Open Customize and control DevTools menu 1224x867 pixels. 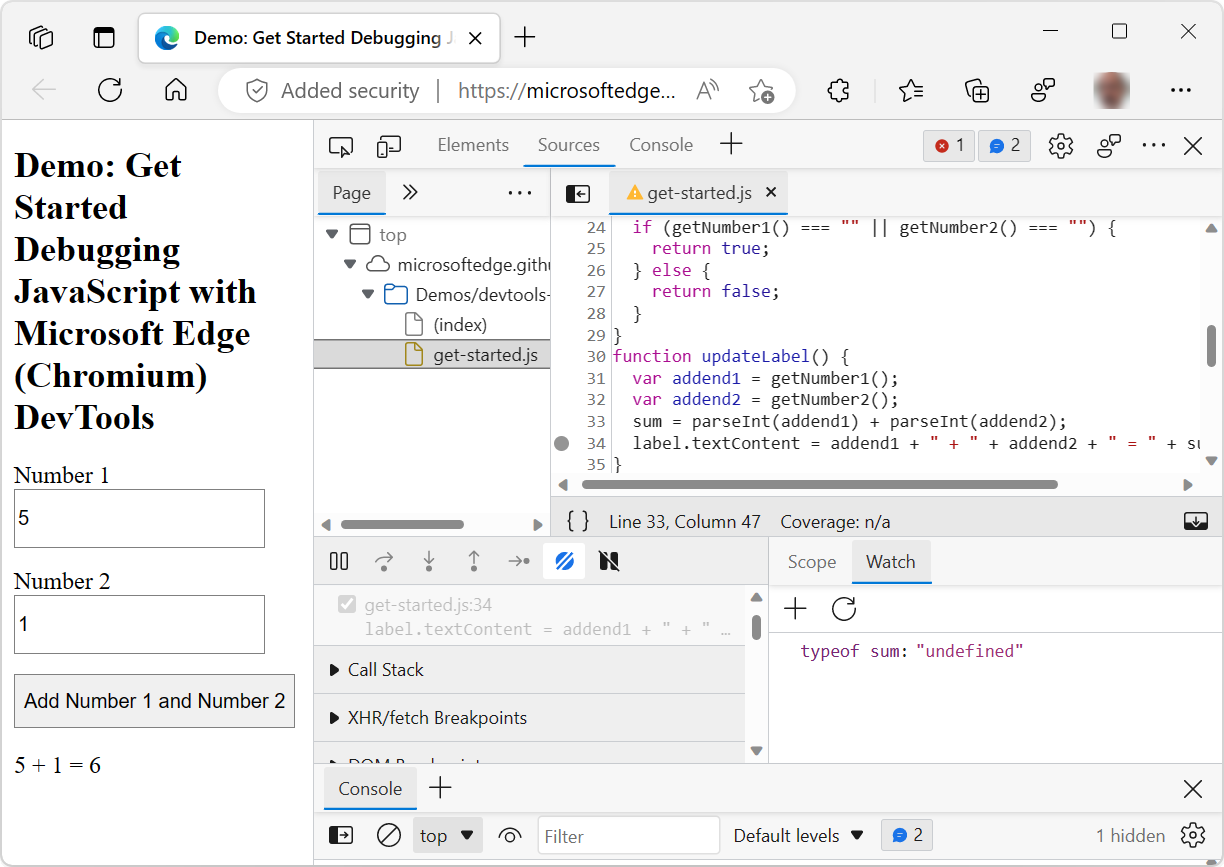click(x=1154, y=146)
